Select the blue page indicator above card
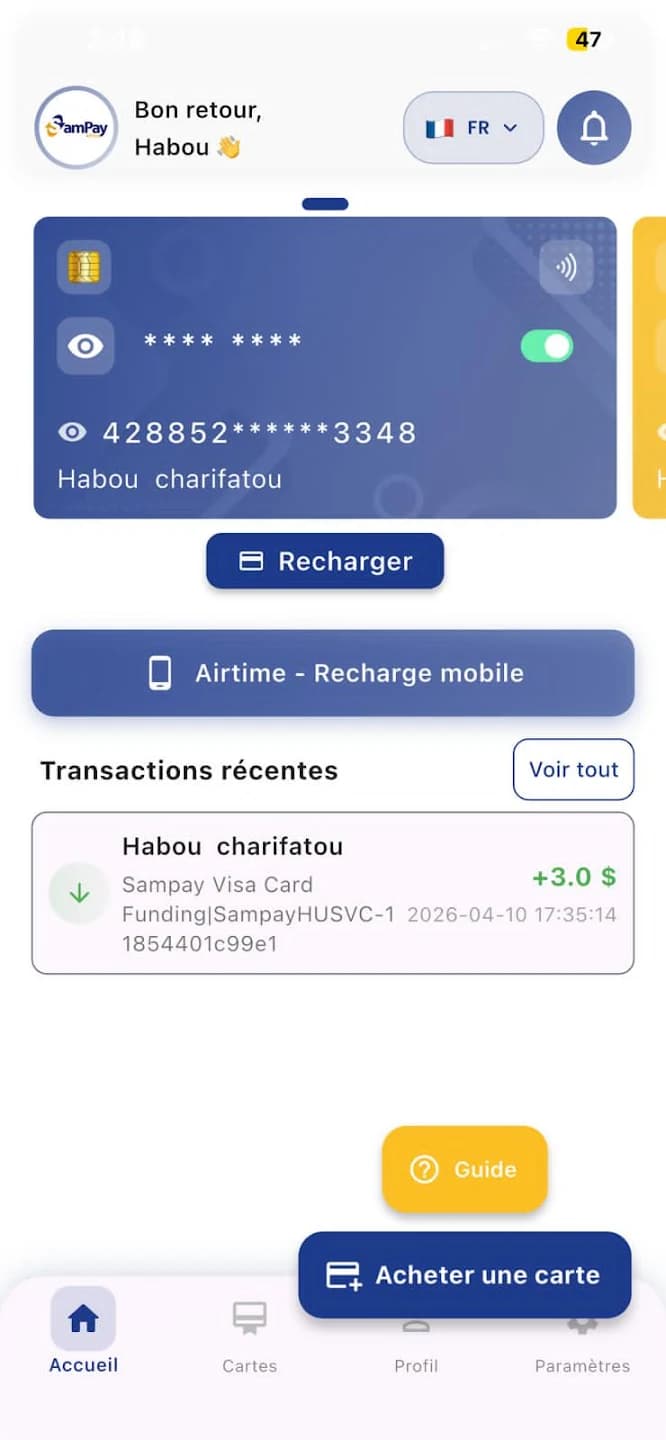Image resolution: width=666 pixels, height=1440 pixels. point(325,204)
